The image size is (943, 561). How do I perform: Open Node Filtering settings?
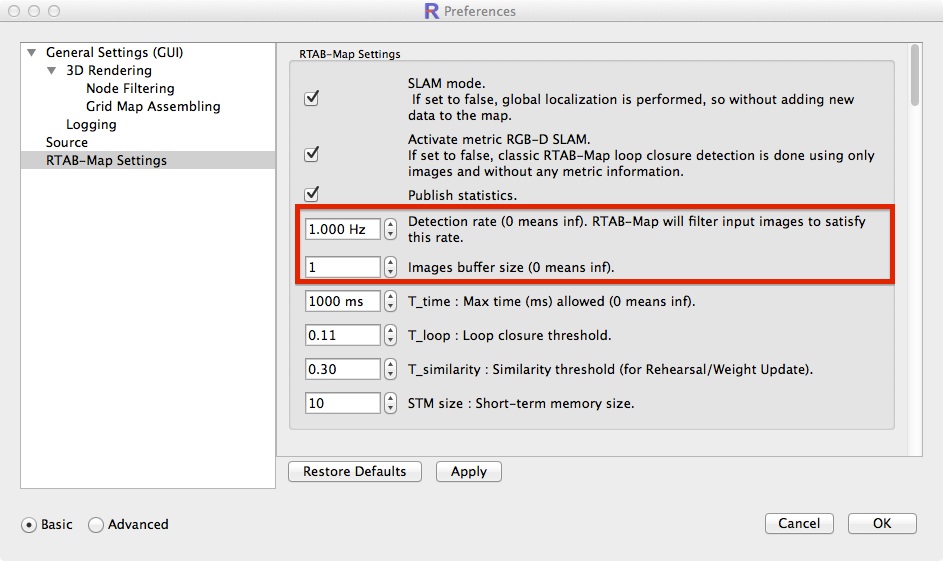(130, 88)
